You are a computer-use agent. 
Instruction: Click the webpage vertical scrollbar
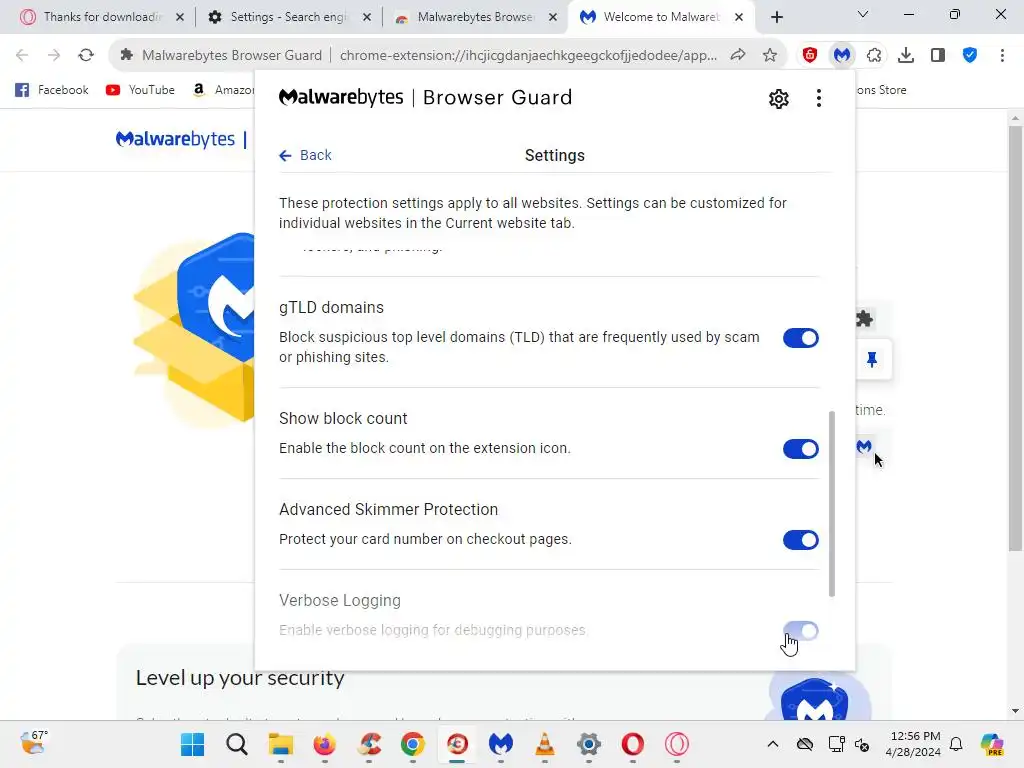click(x=1015, y=338)
